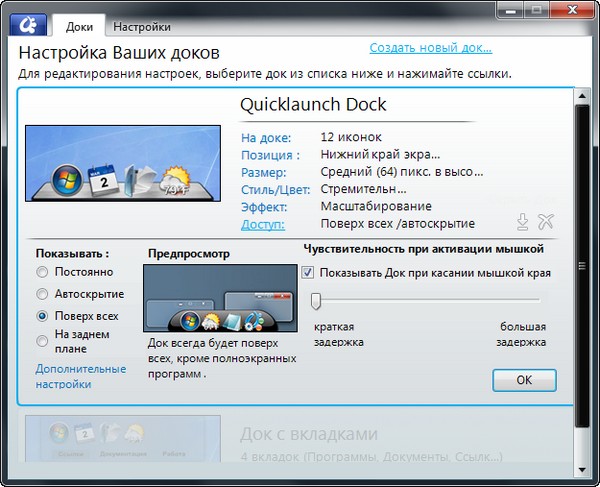Click the Quicklaunch Dock title
Screen dimensions: 600x487
click(x=313, y=105)
